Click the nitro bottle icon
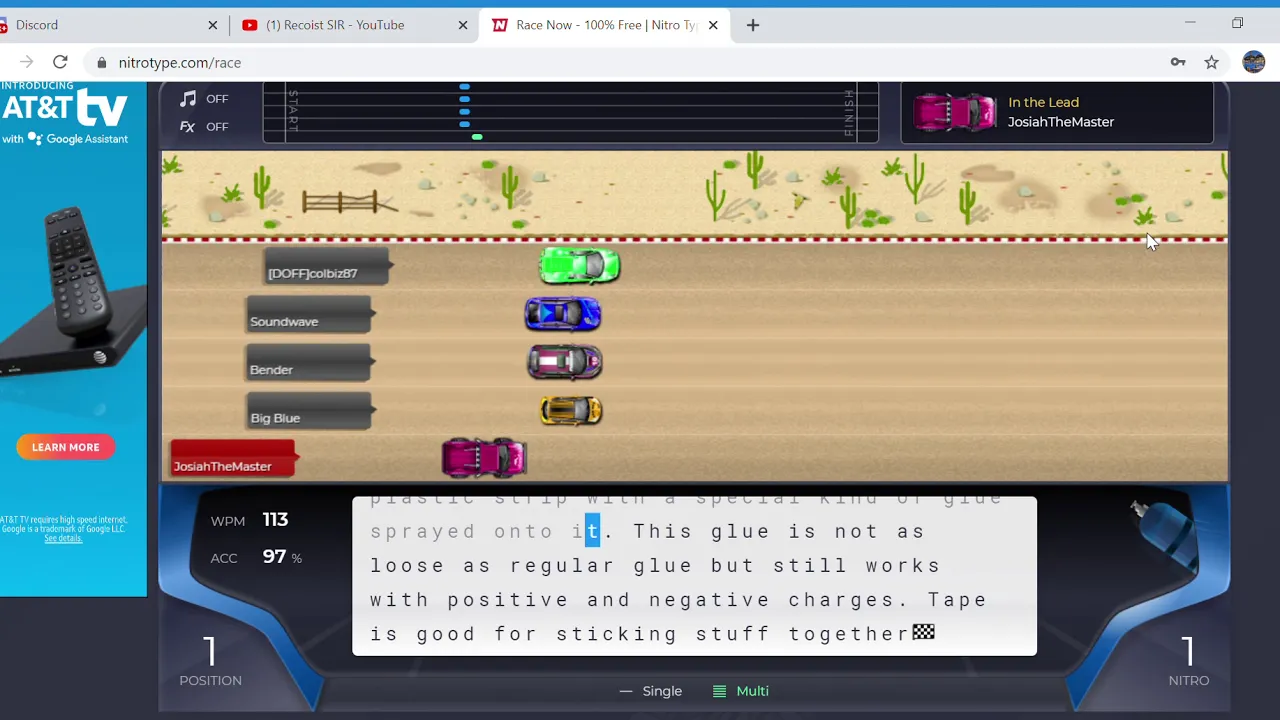The image size is (1280, 720). pos(1163,535)
